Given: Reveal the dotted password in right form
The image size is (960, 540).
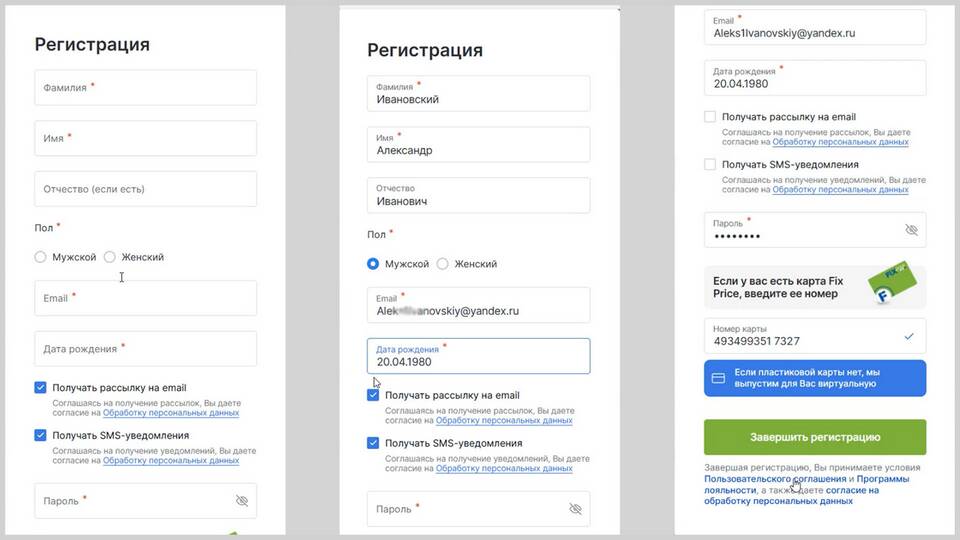Looking at the screenshot, I should coord(911,230).
